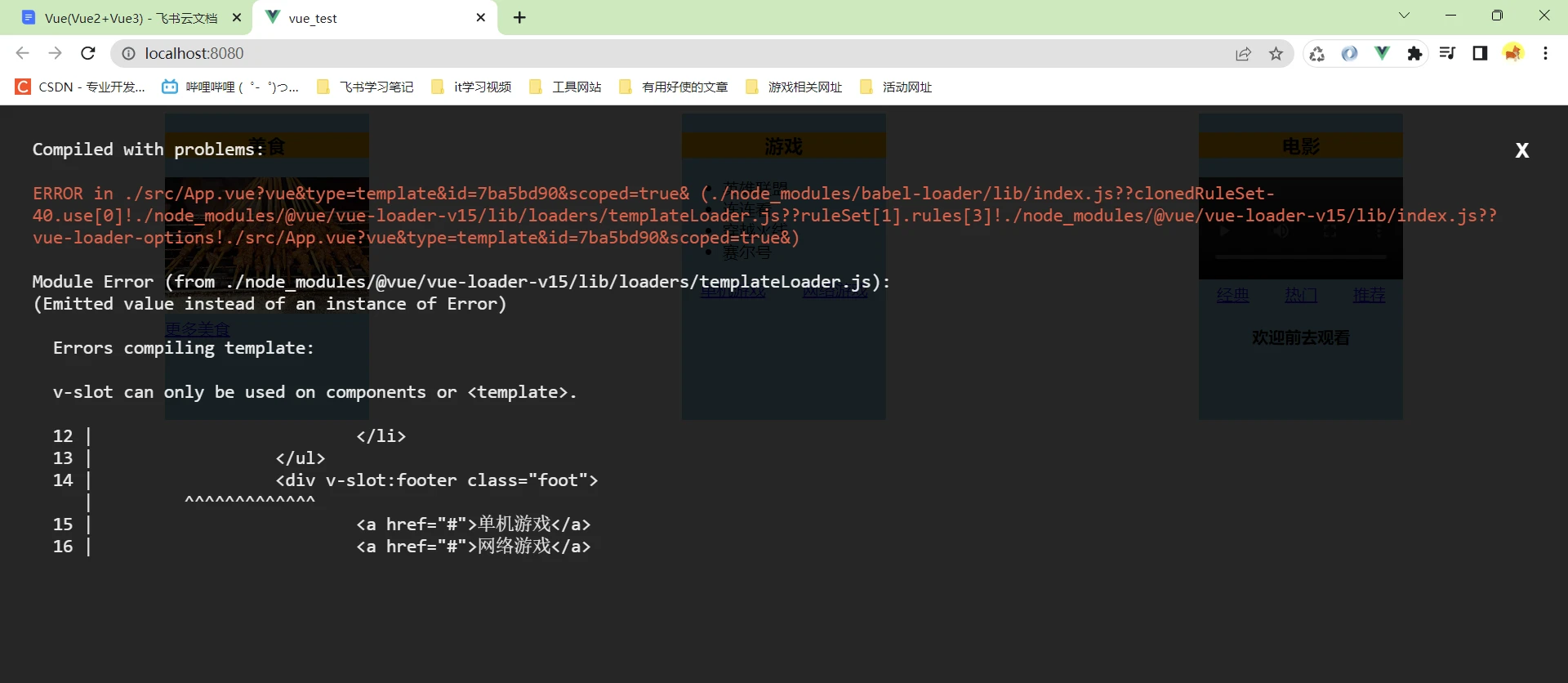Reload the localhost page
Viewport: 1568px width, 683px height.
coord(88,54)
